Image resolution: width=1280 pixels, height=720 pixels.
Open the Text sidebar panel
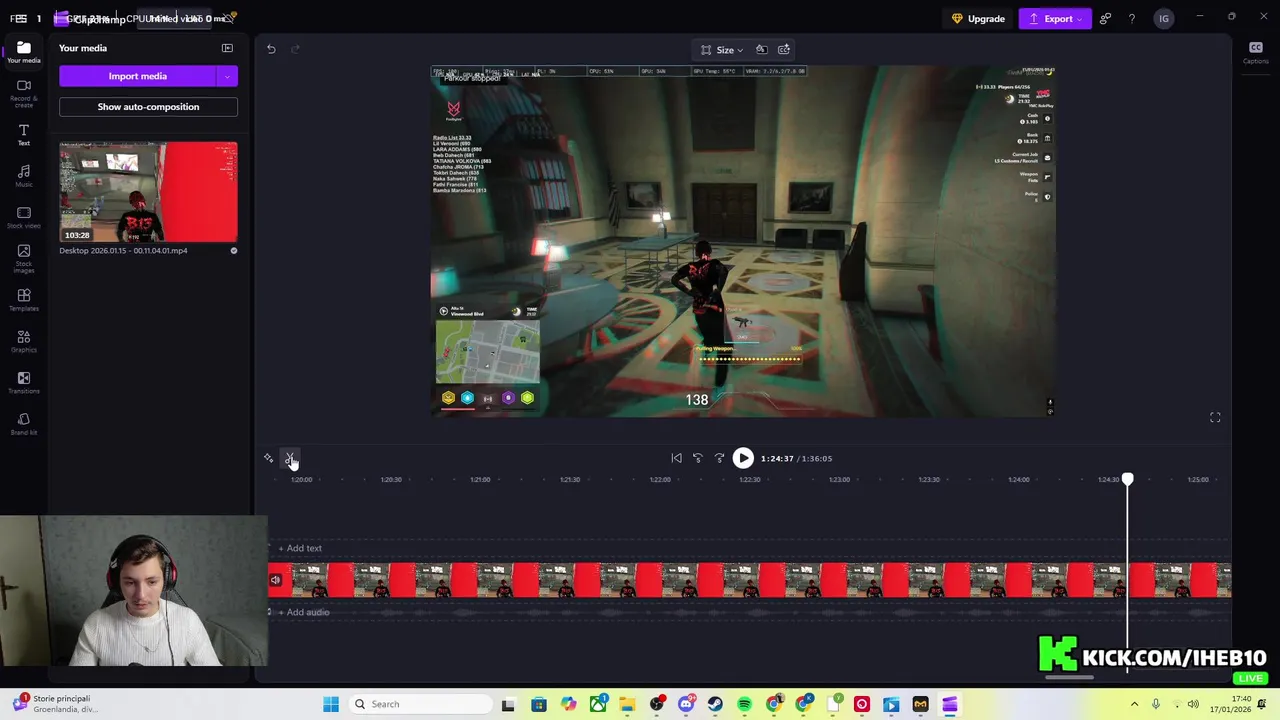24,135
